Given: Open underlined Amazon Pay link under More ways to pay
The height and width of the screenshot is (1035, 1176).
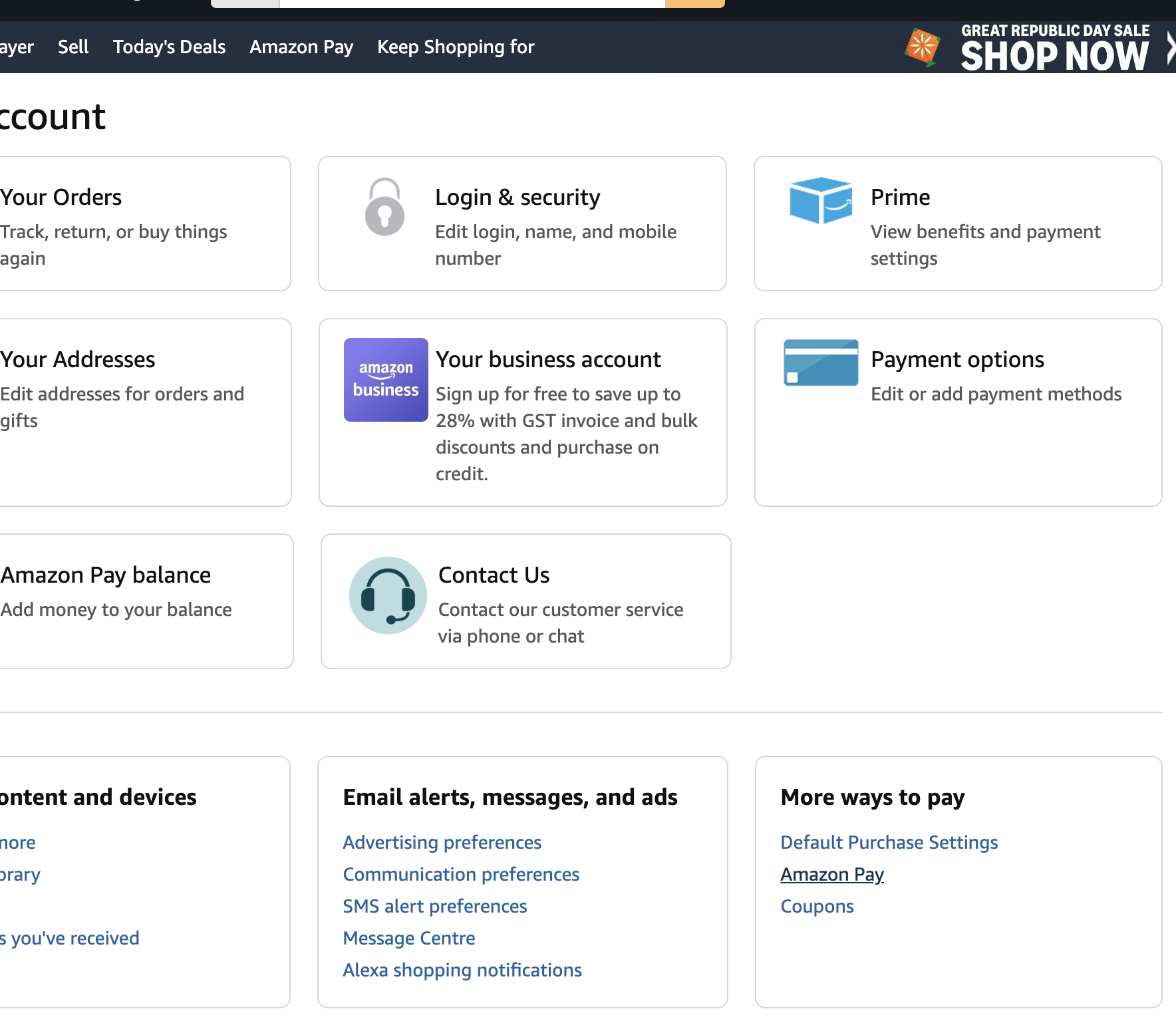Looking at the screenshot, I should (831, 874).
